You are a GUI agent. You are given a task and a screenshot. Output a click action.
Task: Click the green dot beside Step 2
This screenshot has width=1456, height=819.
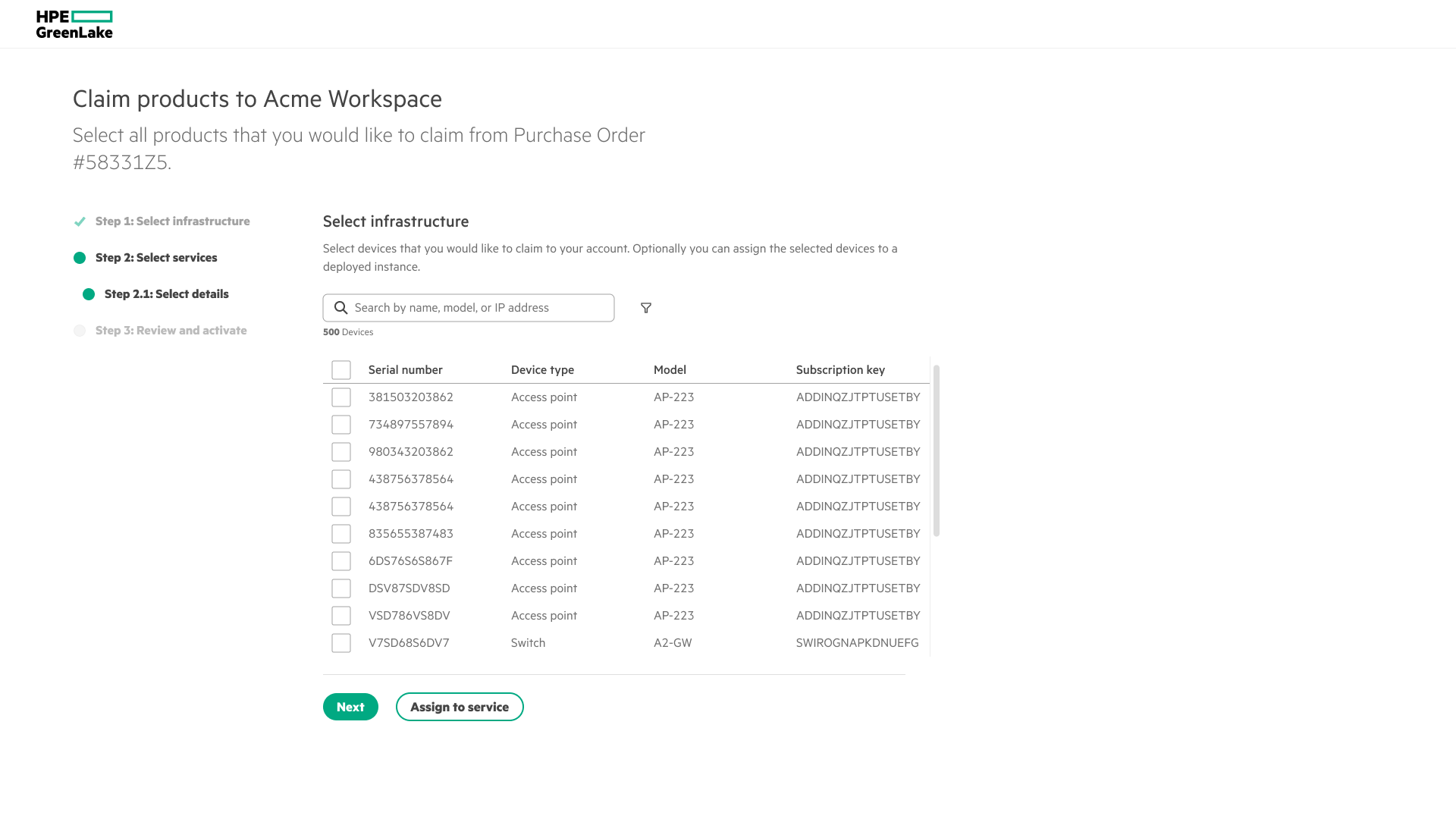pos(80,258)
